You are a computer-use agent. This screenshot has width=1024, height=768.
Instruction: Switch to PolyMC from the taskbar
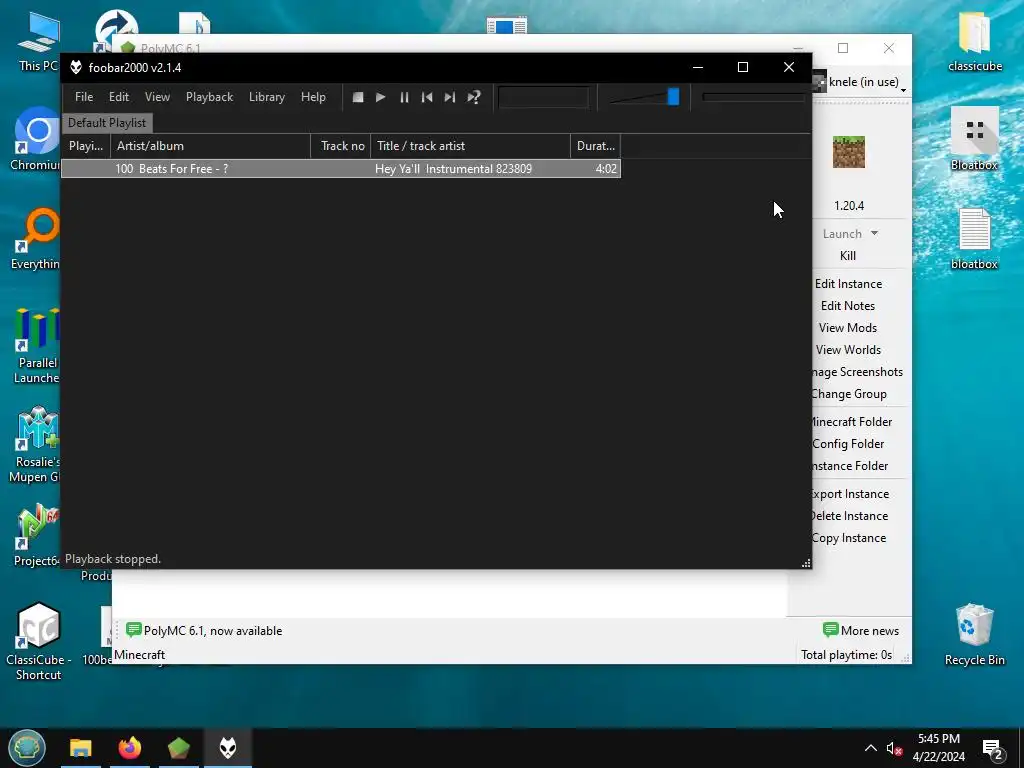178,748
